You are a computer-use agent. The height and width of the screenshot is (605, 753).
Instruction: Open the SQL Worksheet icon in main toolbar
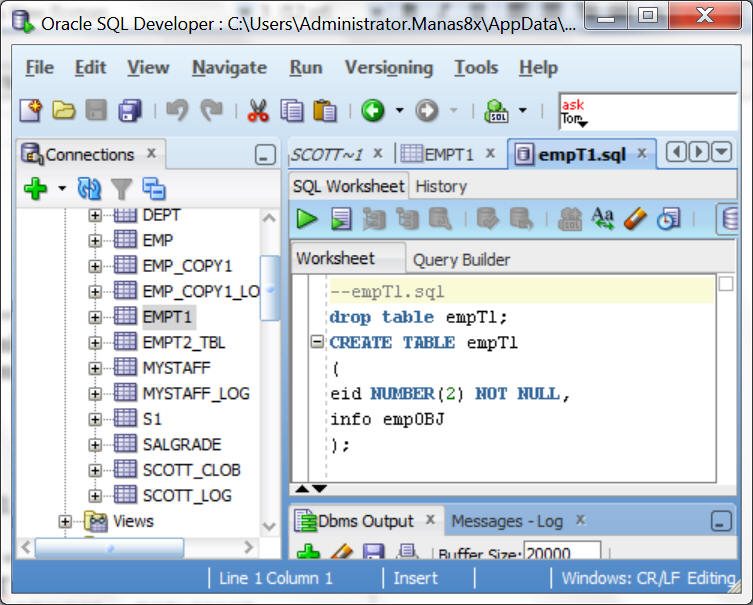(x=497, y=110)
